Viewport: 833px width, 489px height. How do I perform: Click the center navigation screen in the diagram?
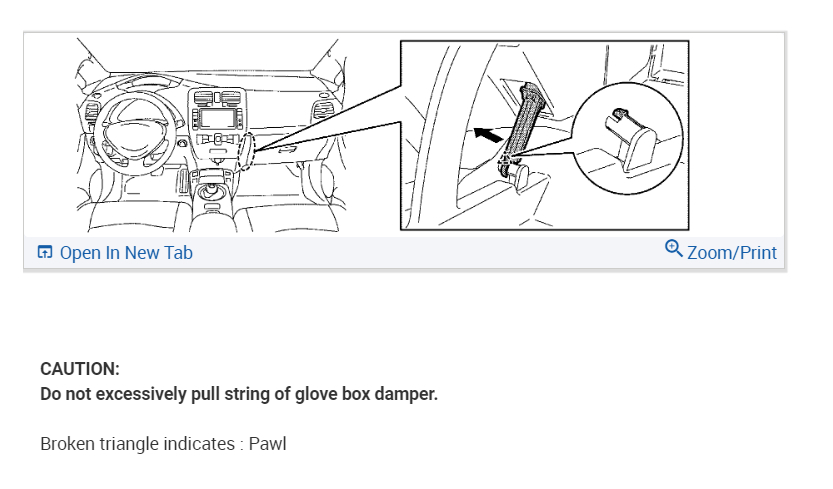point(217,119)
